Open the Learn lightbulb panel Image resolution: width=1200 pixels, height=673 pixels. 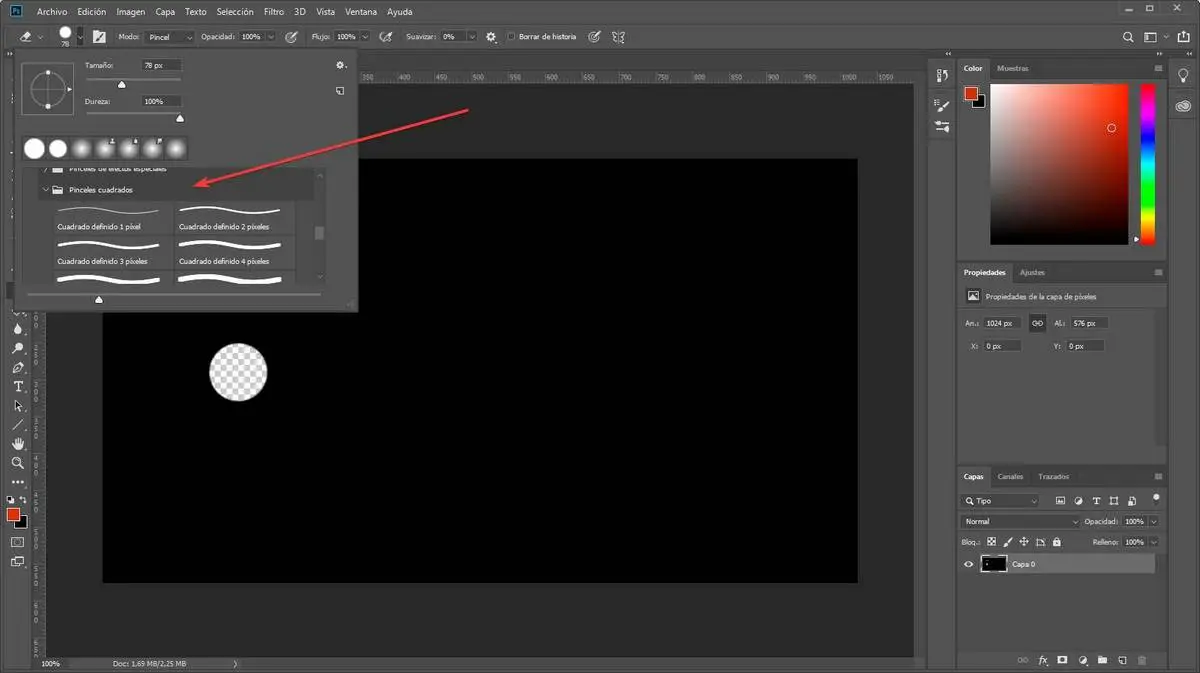[x=1184, y=76]
